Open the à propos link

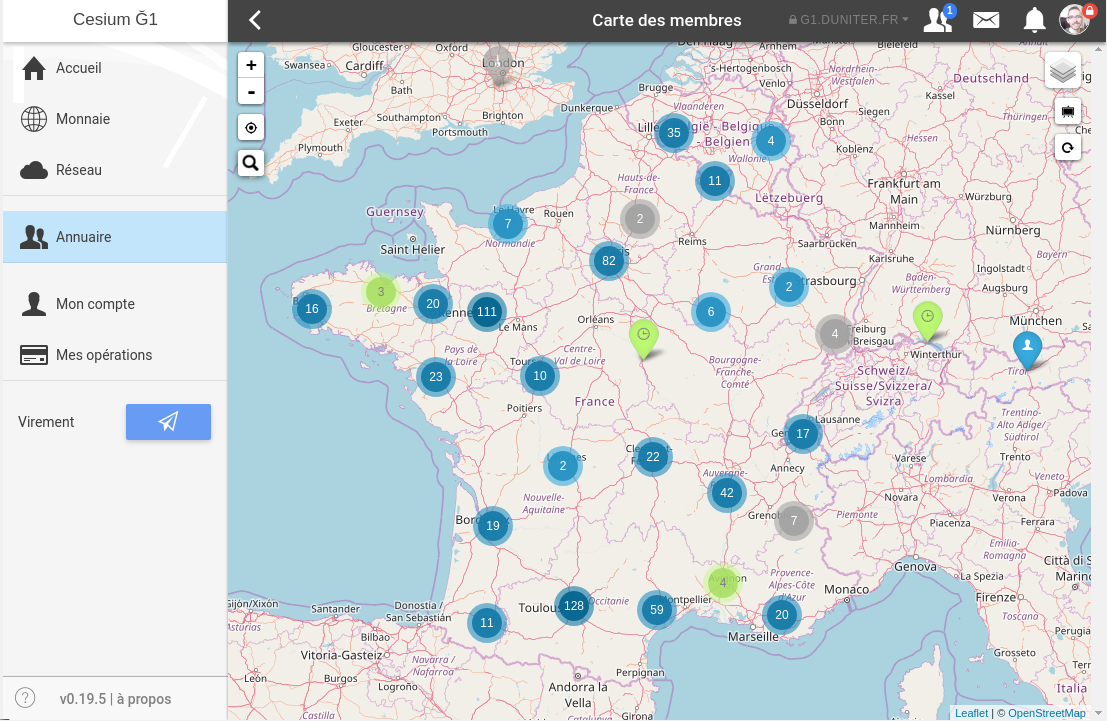(143, 699)
